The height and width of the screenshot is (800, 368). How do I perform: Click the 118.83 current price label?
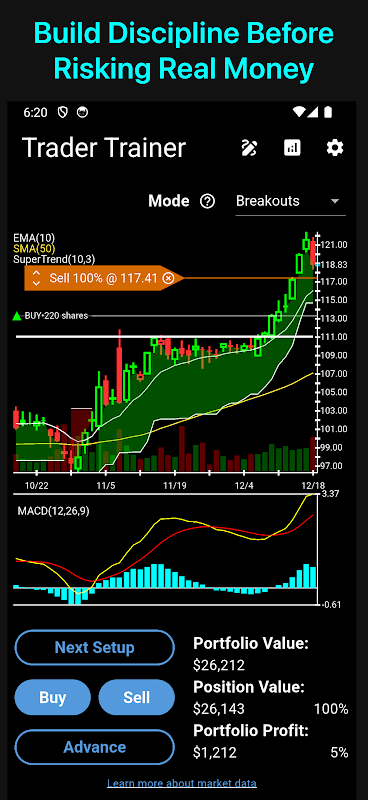coord(333,264)
